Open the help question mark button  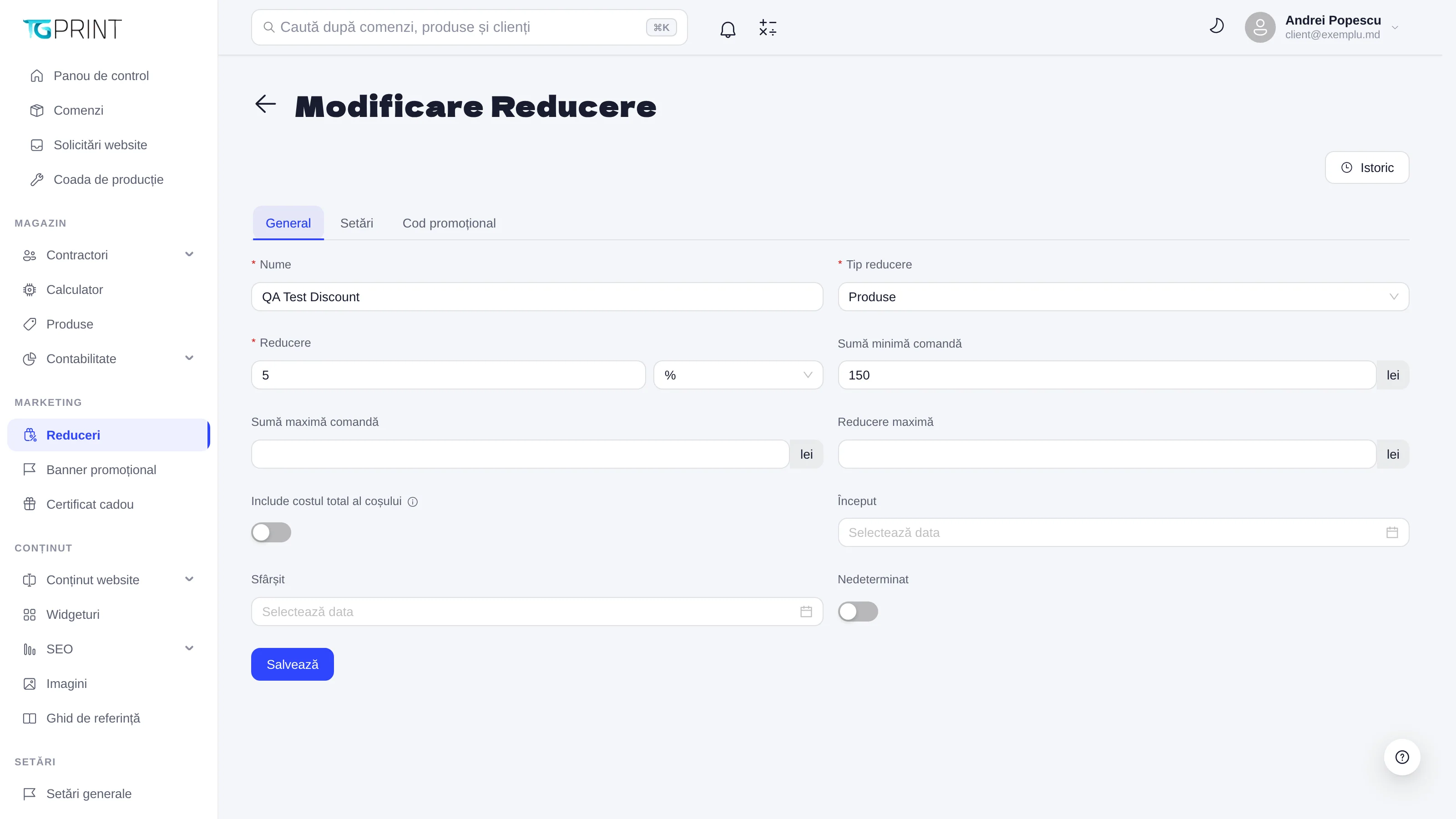pyautogui.click(x=1402, y=757)
